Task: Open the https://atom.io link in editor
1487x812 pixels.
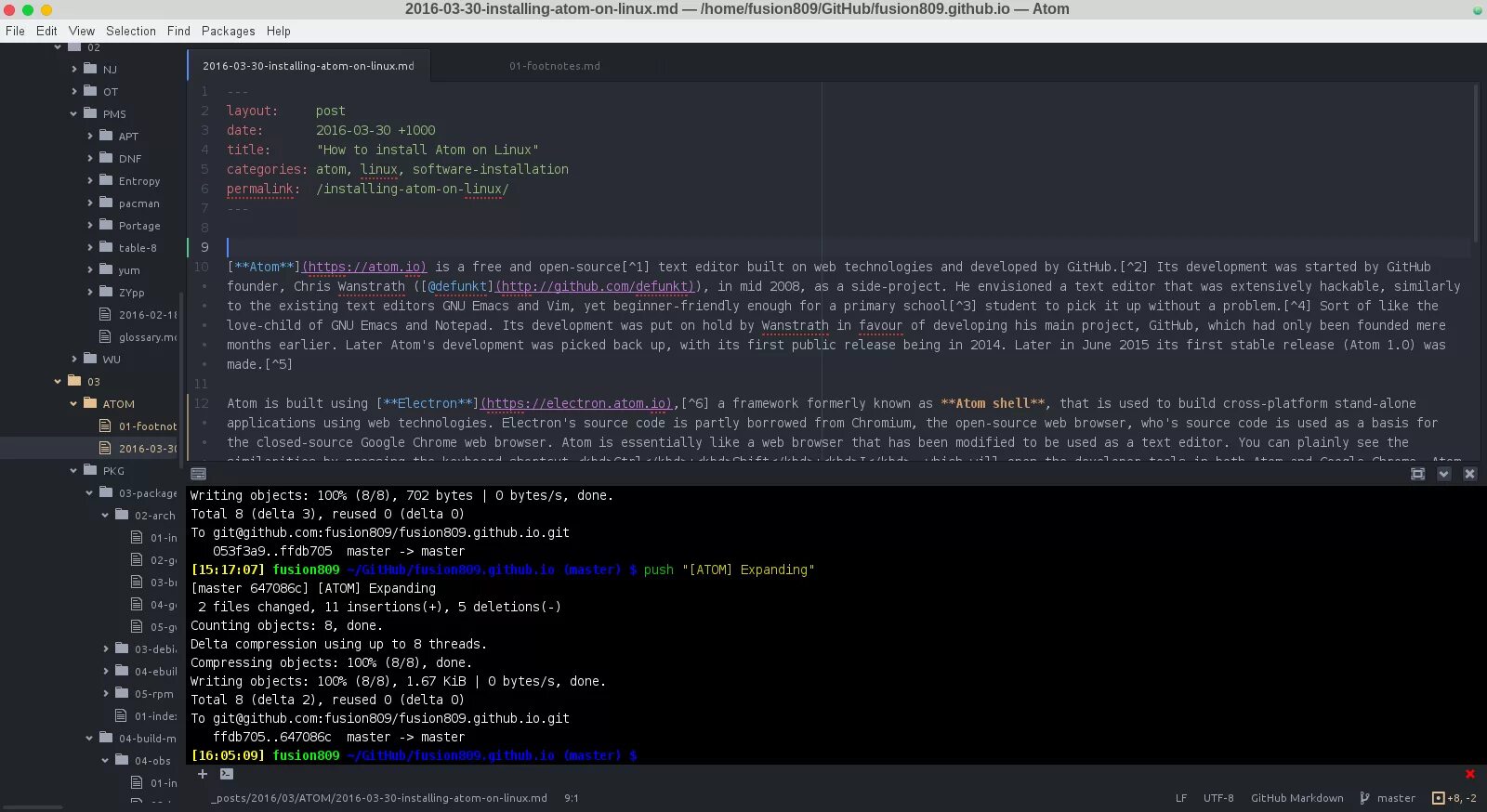Action: click(363, 267)
